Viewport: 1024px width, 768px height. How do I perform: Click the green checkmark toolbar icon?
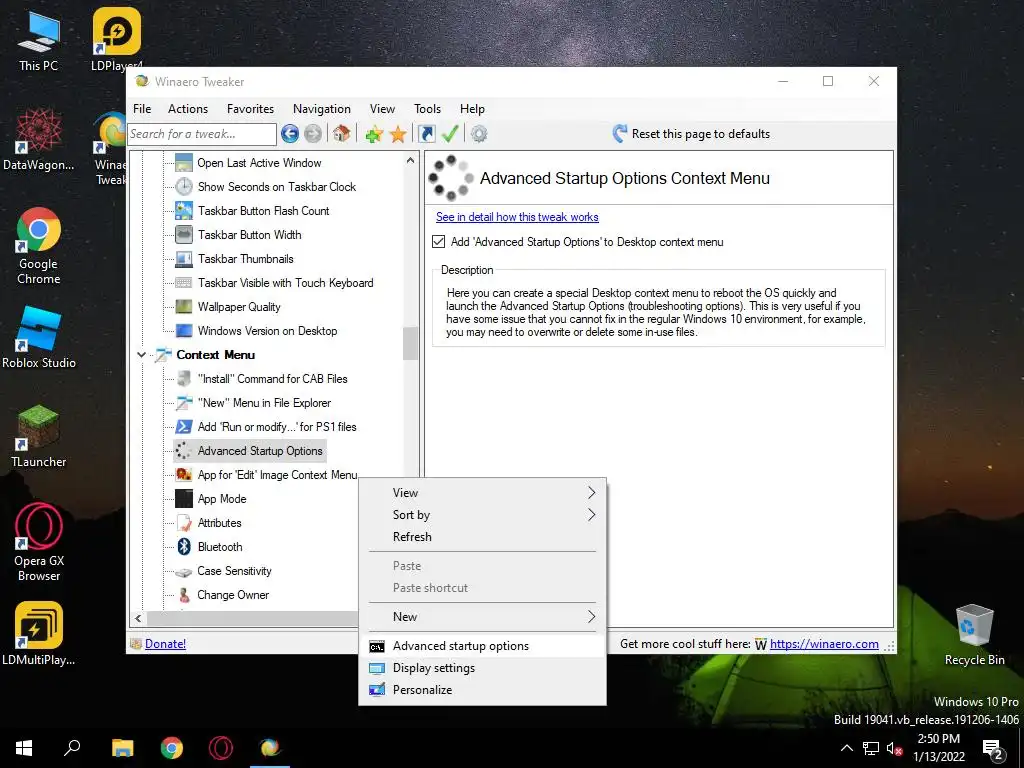(x=450, y=134)
